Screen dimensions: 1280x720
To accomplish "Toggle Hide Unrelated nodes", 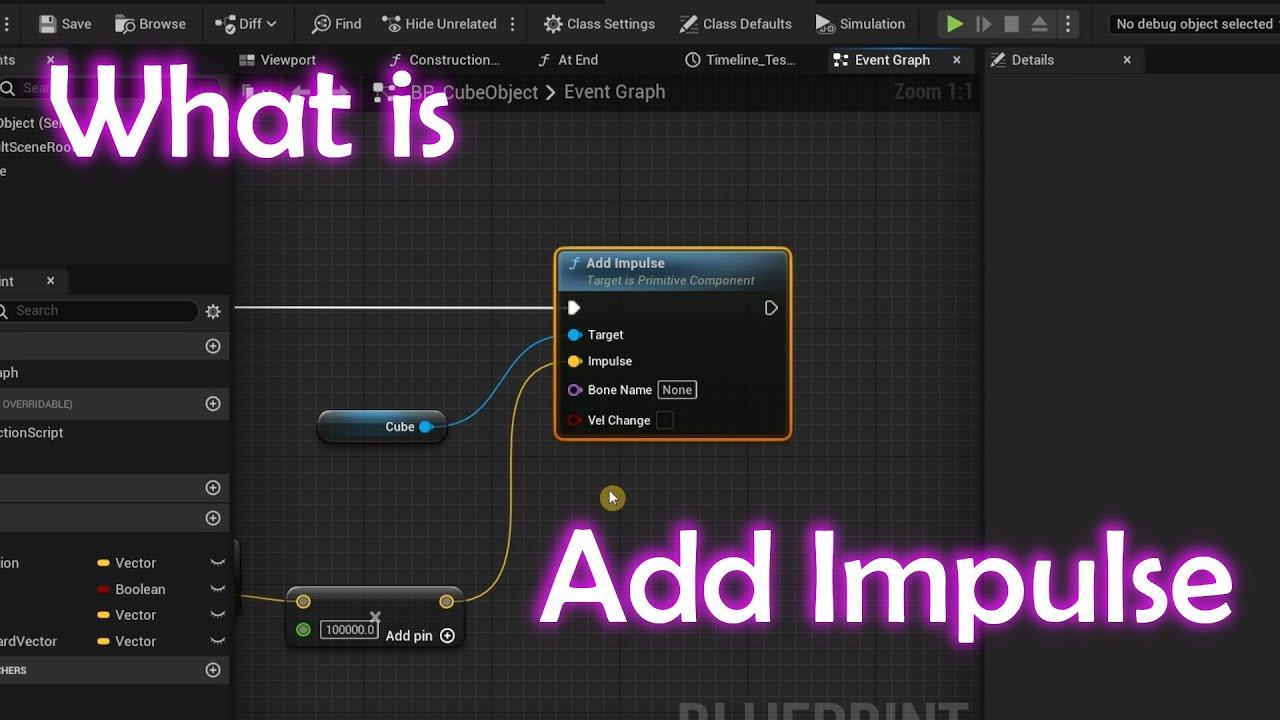I will [x=438, y=23].
